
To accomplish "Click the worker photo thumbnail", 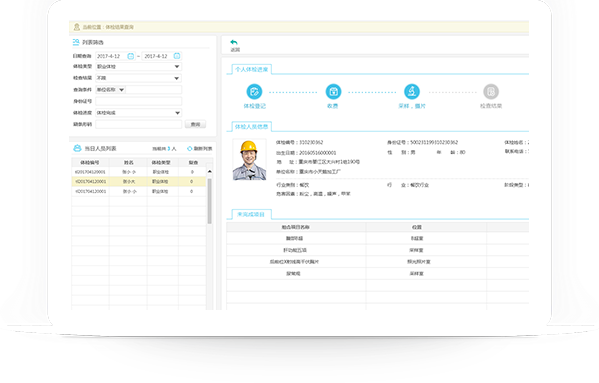I will pos(249,160).
